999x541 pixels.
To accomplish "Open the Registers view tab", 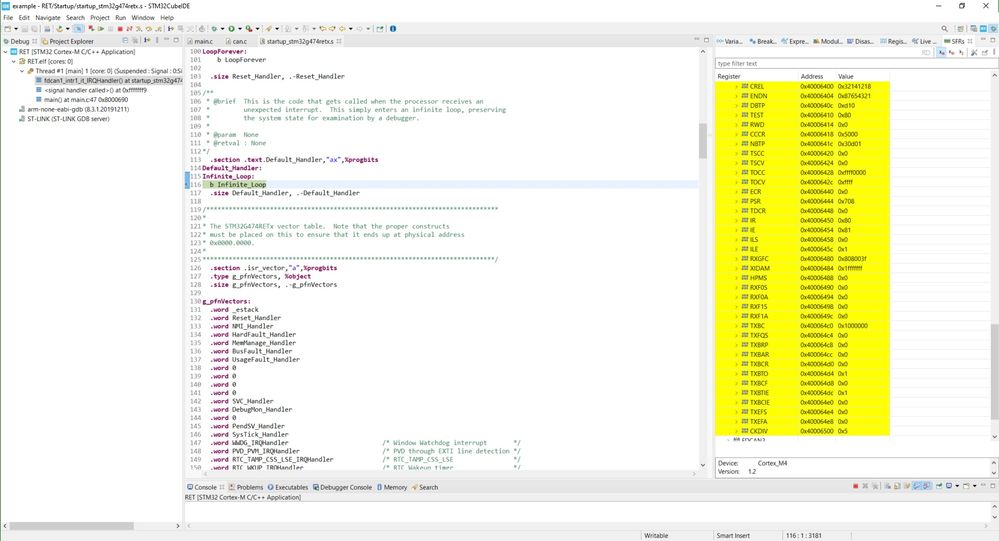I will click(893, 41).
